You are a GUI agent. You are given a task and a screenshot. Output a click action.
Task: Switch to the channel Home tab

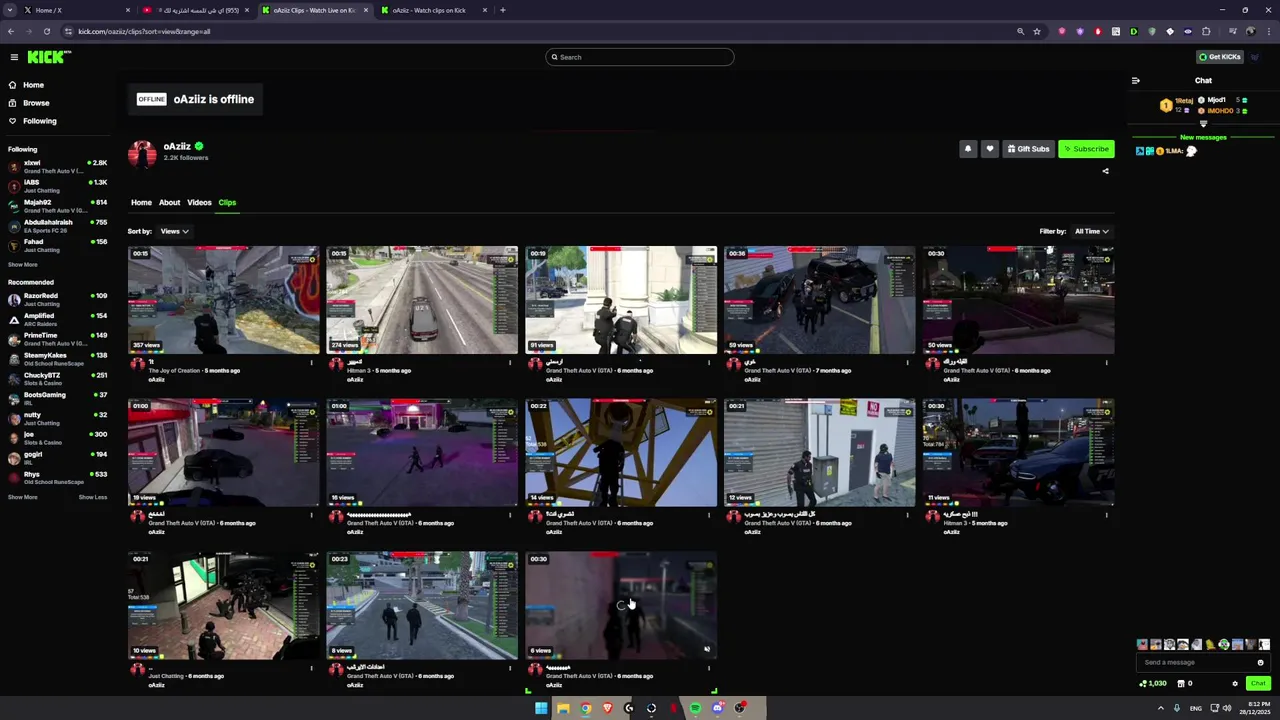coord(141,203)
